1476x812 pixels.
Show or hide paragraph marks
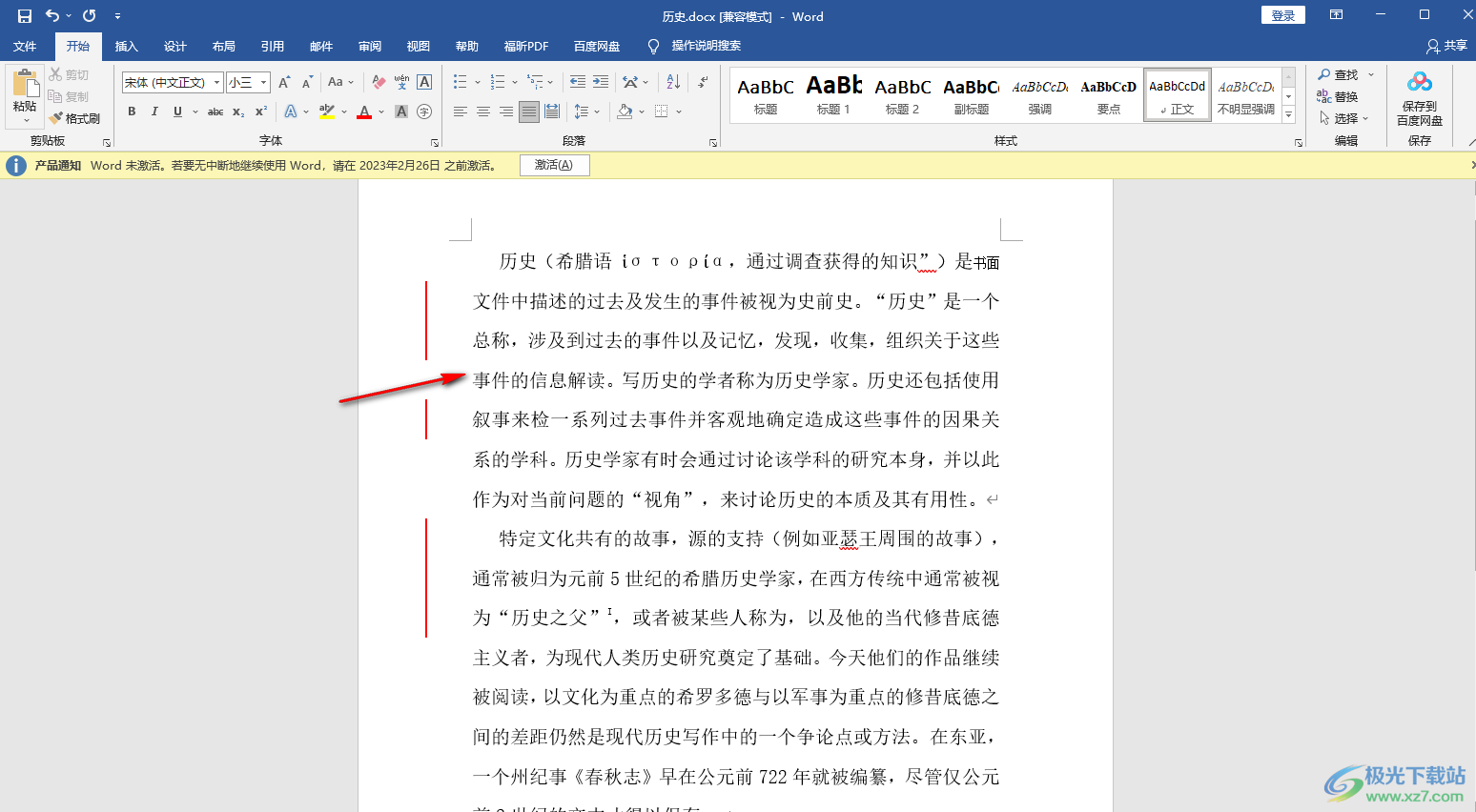(x=703, y=83)
